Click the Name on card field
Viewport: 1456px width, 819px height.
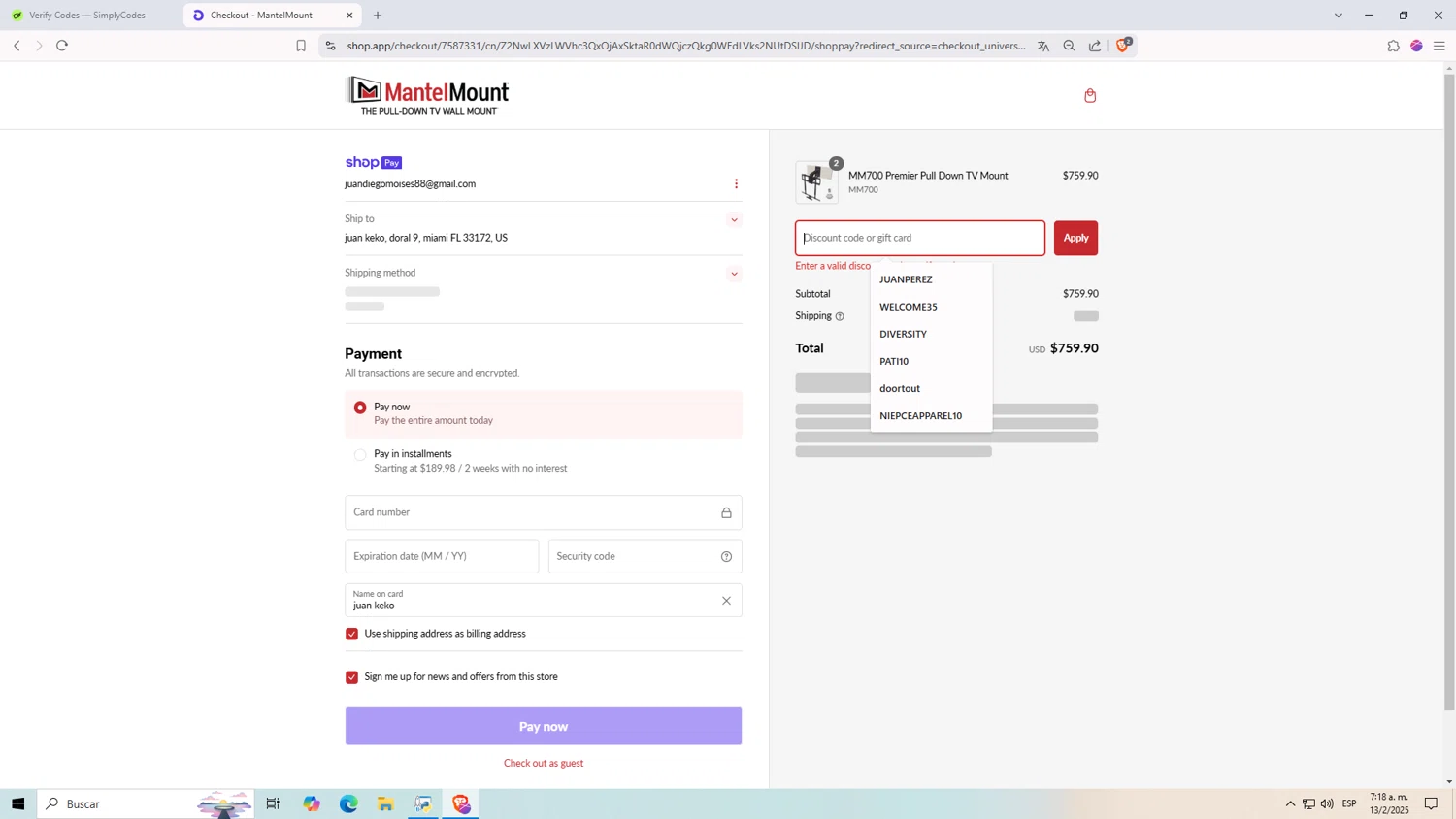(x=544, y=600)
